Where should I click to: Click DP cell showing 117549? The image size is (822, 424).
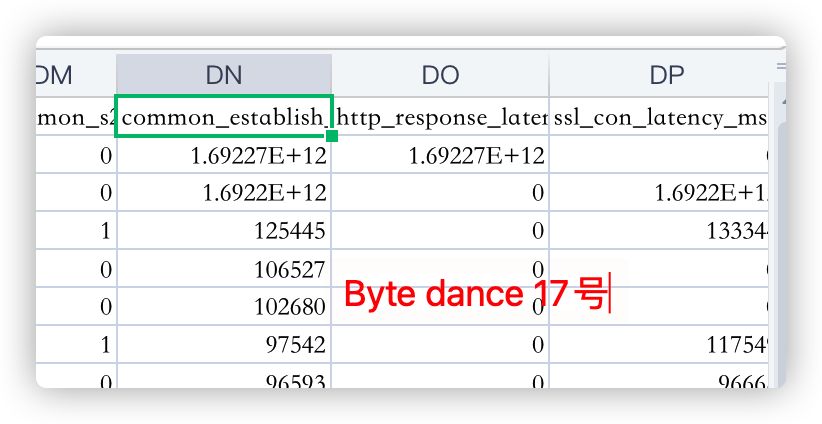click(x=660, y=345)
